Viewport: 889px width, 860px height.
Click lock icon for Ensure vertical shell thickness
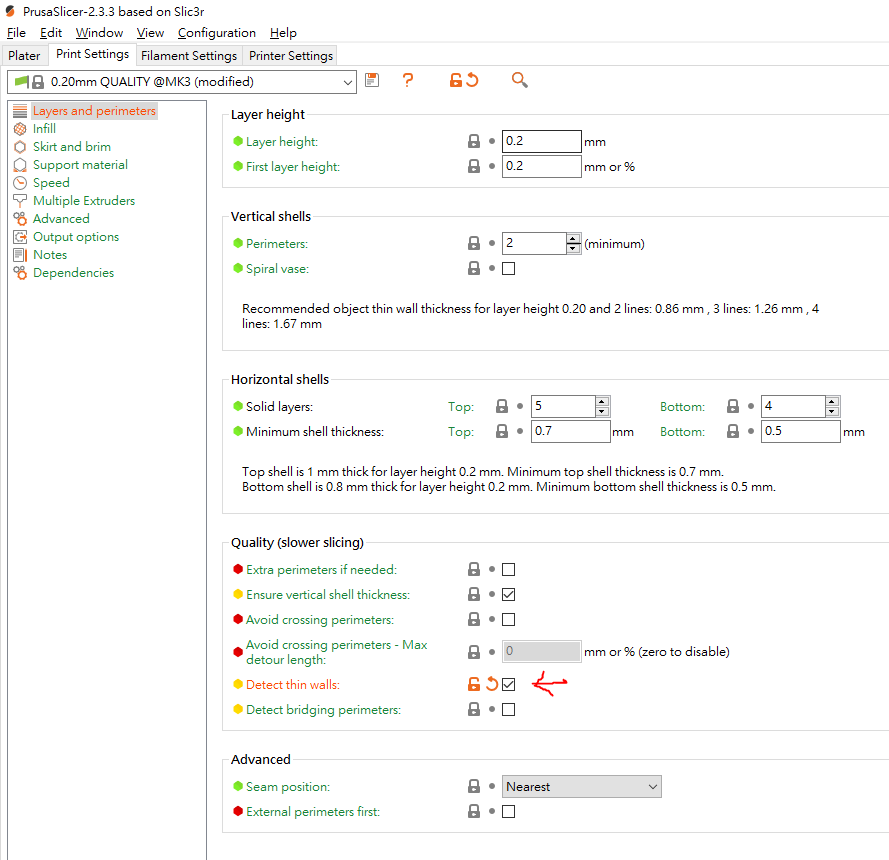tap(474, 594)
